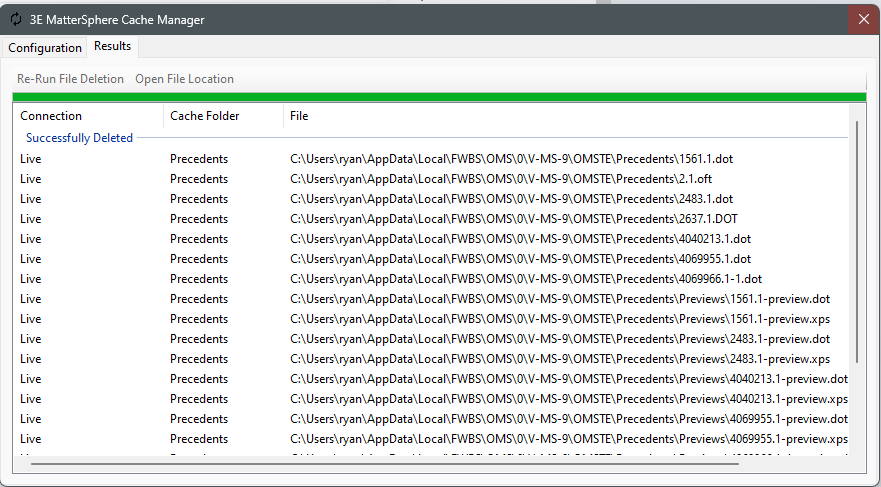Select the file Previews\2483.1-preview.dot
Screen dimensions: 881x487
click(560, 339)
